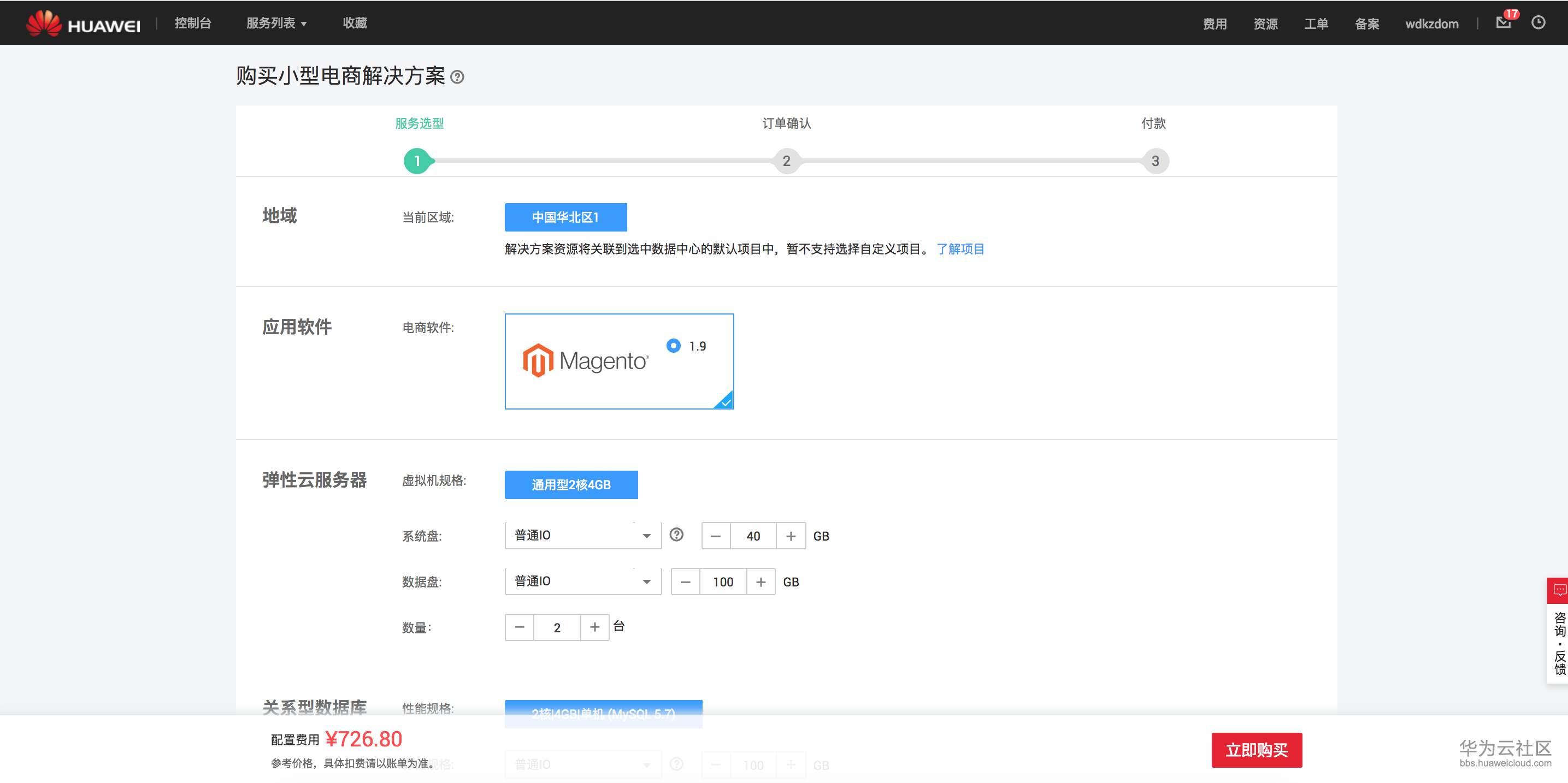Open 服务列表 dropdown menu
This screenshot has height=783, width=1568.
[276, 23]
